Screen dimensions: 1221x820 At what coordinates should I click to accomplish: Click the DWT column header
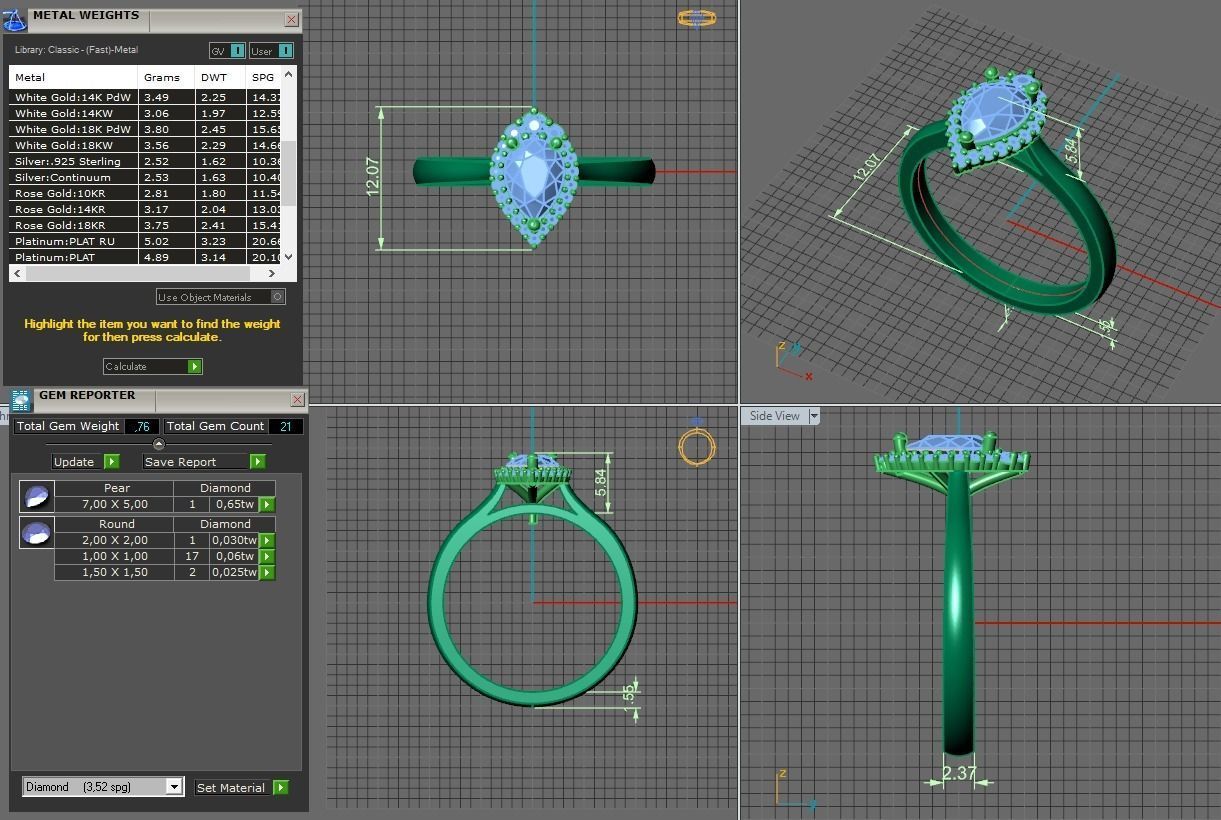point(221,77)
